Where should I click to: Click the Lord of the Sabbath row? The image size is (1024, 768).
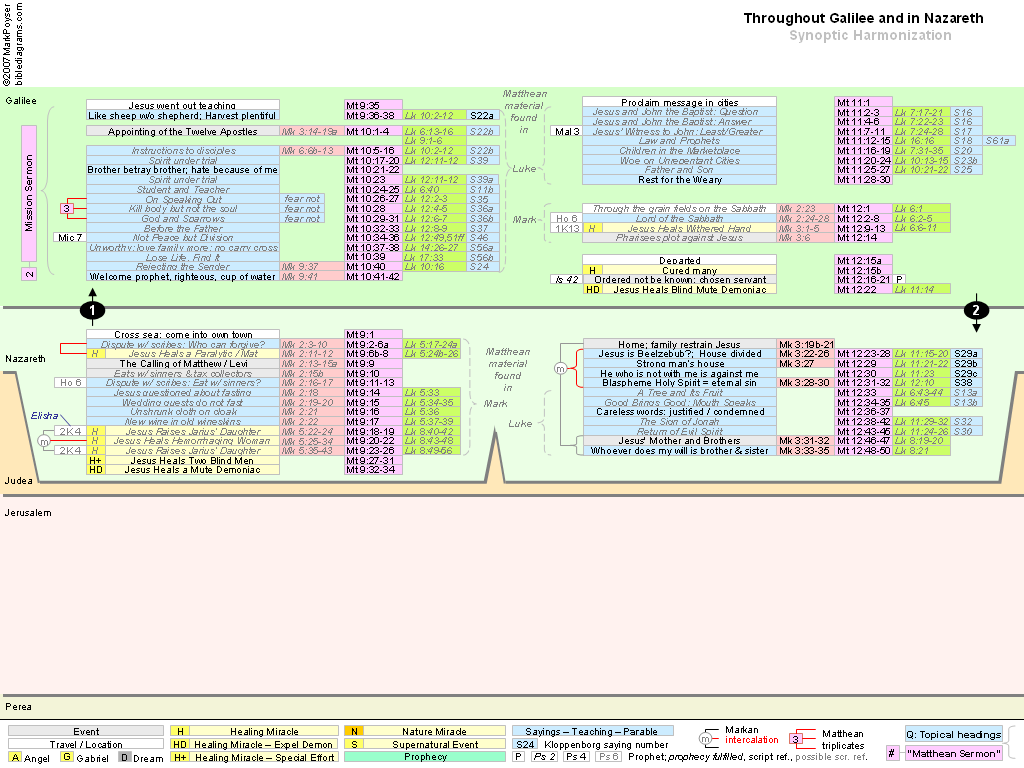click(679, 219)
